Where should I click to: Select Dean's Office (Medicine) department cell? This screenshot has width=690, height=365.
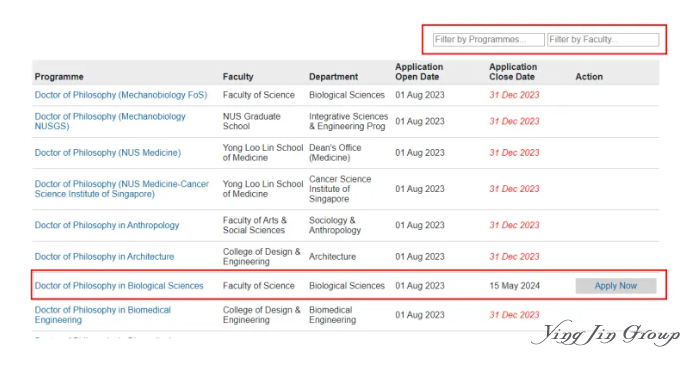(335, 153)
